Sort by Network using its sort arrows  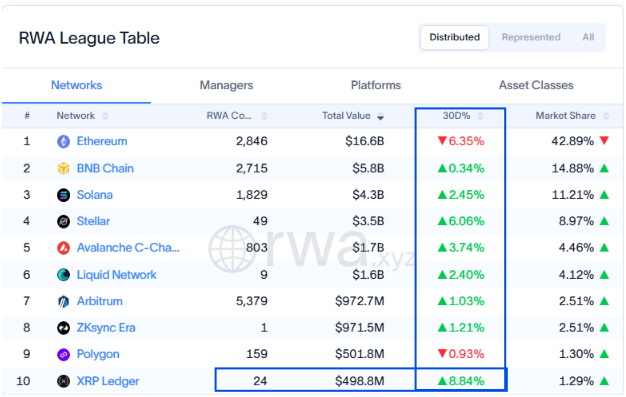pyautogui.click(x=105, y=116)
